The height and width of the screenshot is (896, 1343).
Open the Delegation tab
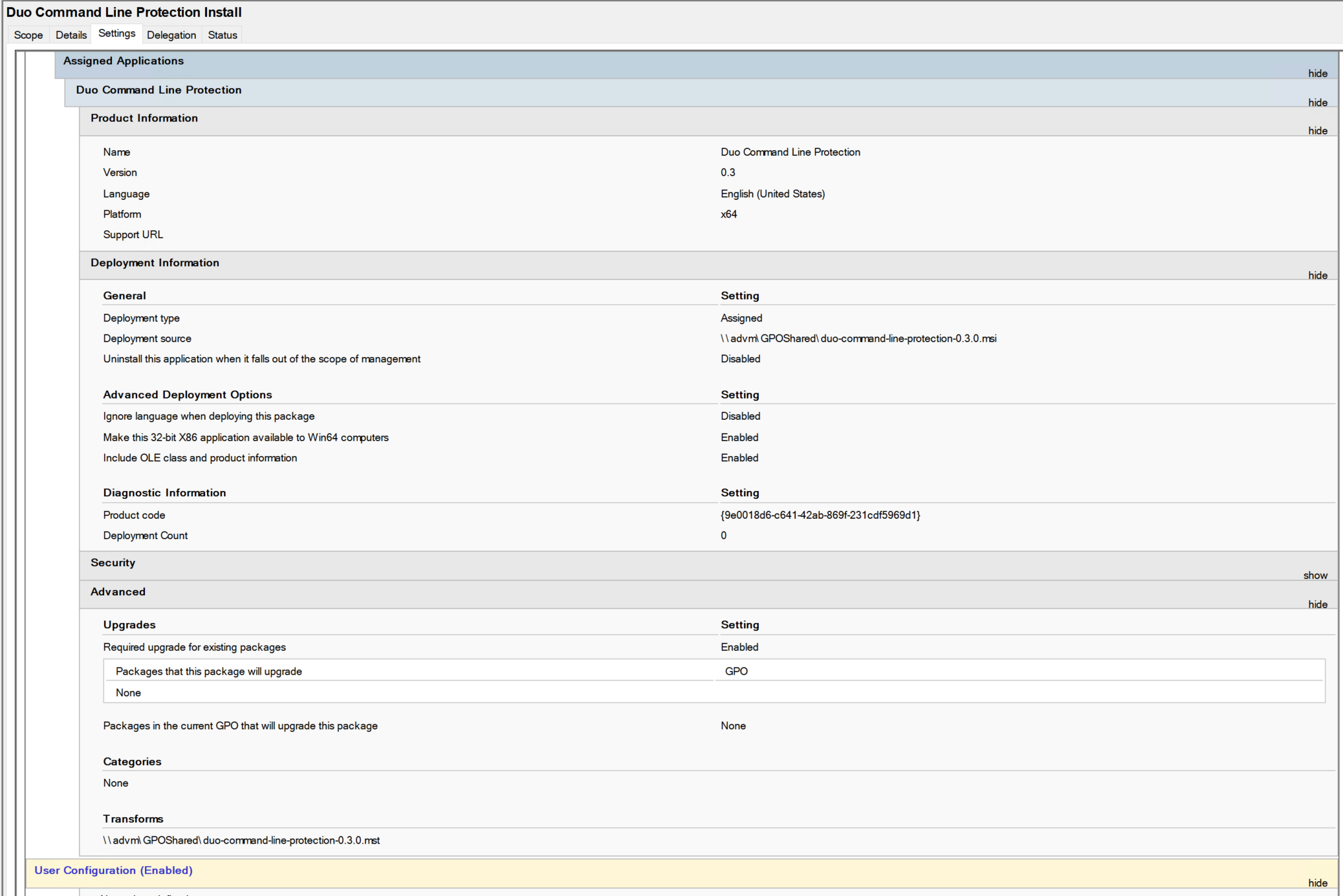coord(171,34)
